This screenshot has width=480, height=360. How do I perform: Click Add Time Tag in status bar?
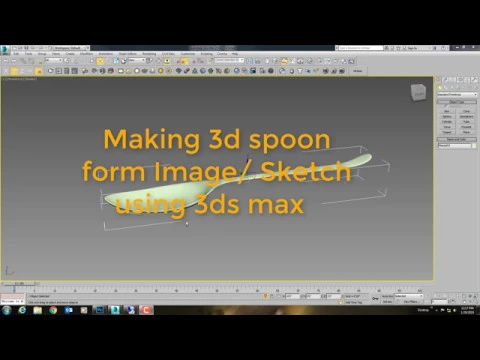coord(353,302)
